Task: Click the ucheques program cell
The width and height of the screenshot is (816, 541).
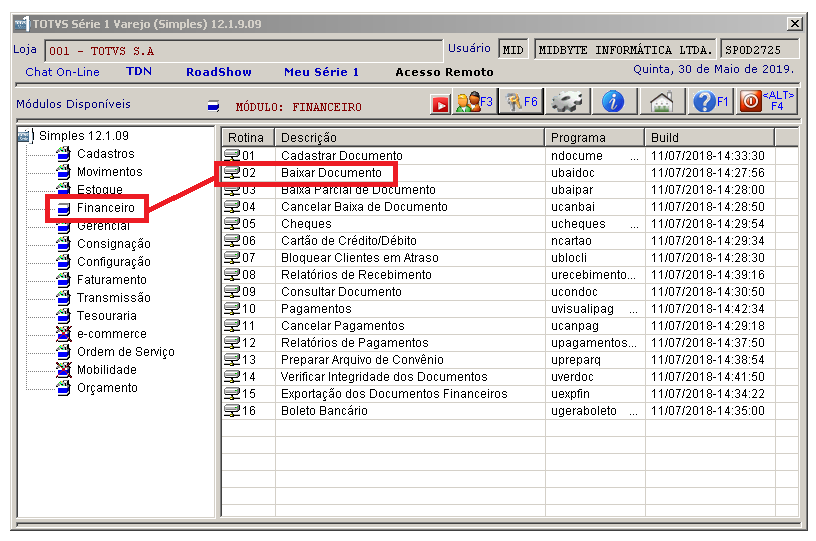Action: click(595, 224)
